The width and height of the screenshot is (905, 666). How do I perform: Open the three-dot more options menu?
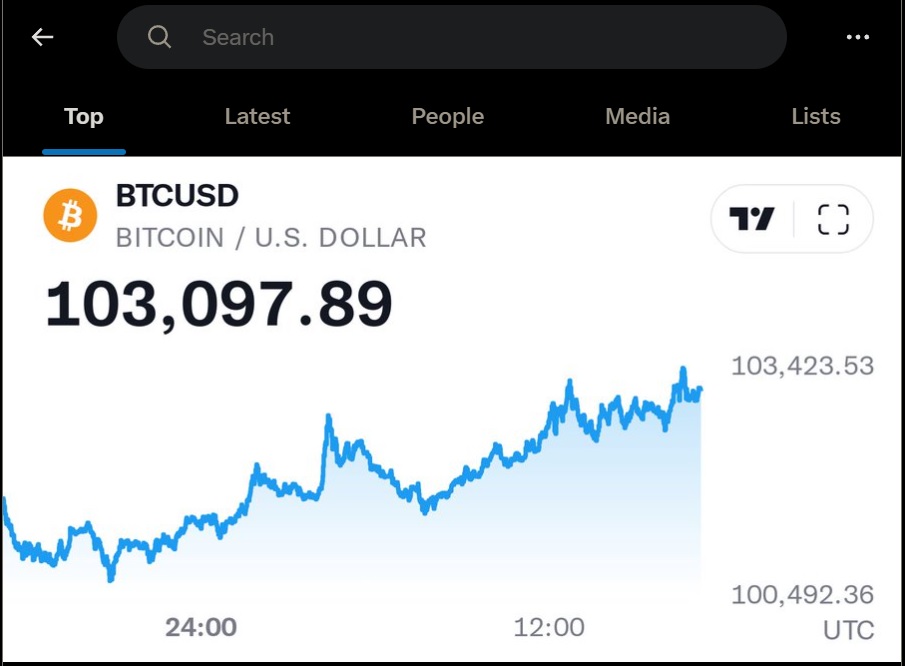(857, 38)
